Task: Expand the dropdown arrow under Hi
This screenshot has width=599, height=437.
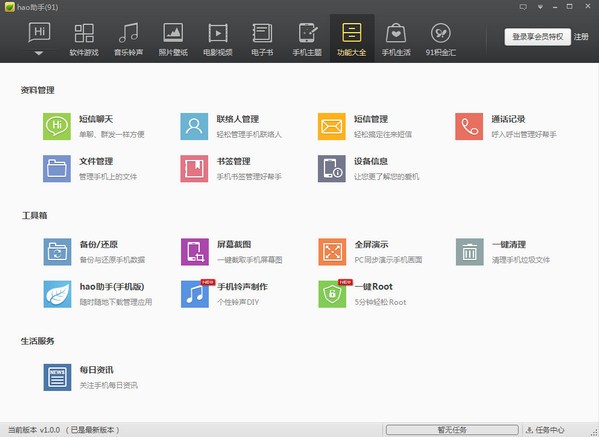Action: 39,53
